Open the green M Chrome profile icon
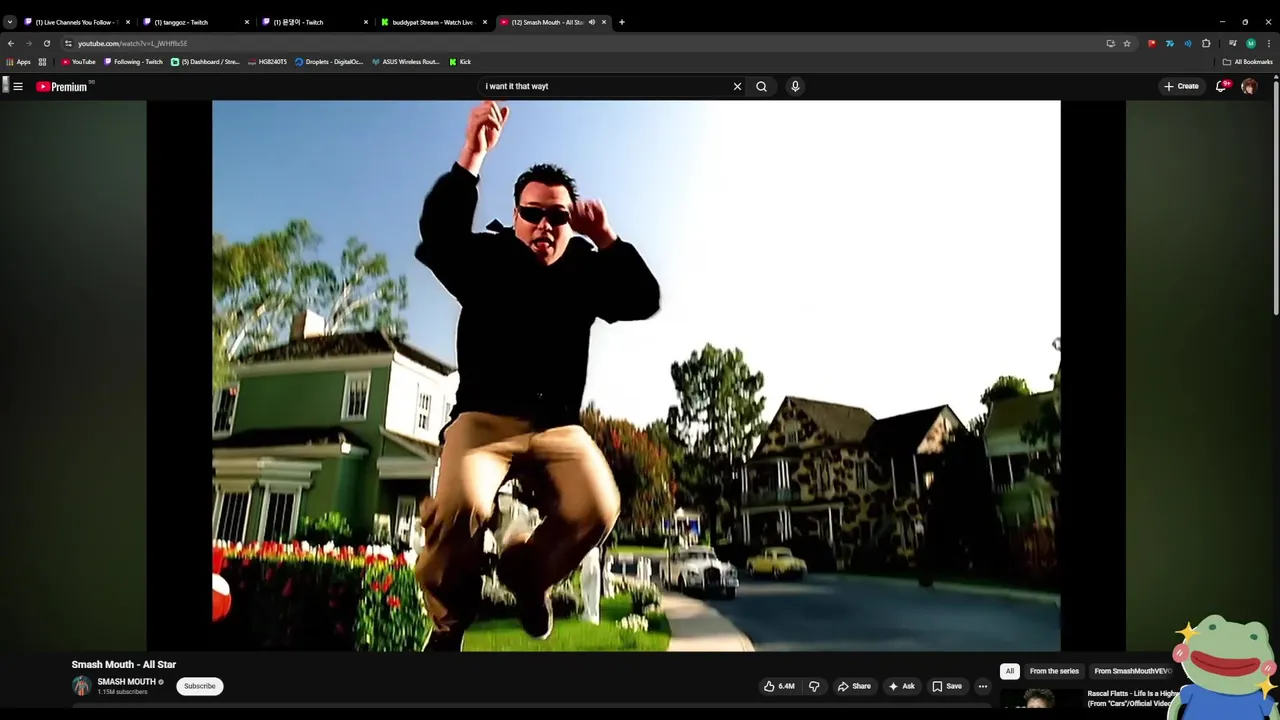 (x=1251, y=43)
